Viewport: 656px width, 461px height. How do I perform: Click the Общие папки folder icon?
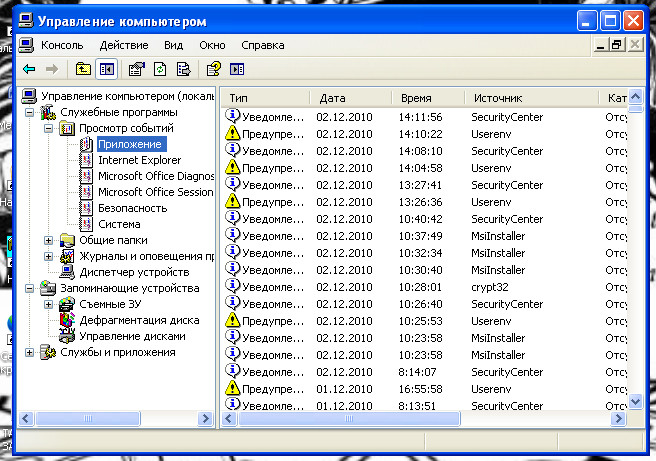pyautogui.click(x=67, y=241)
